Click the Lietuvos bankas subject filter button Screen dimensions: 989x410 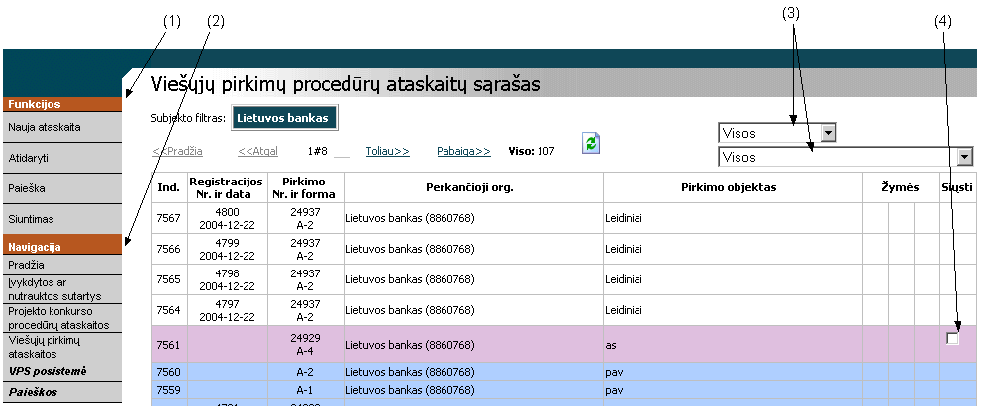pos(285,118)
